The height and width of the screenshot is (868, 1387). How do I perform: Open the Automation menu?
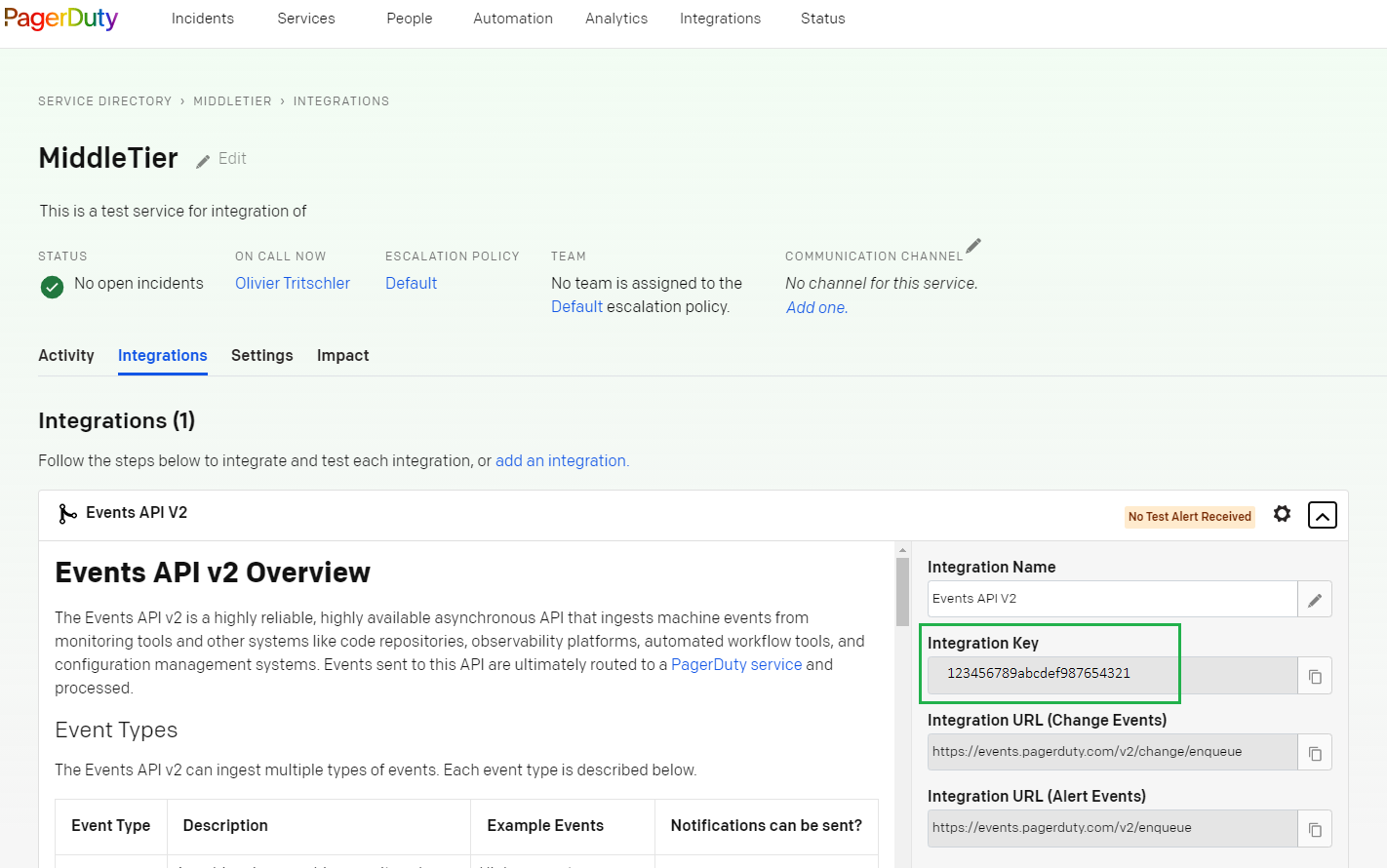tap(513, 19)
